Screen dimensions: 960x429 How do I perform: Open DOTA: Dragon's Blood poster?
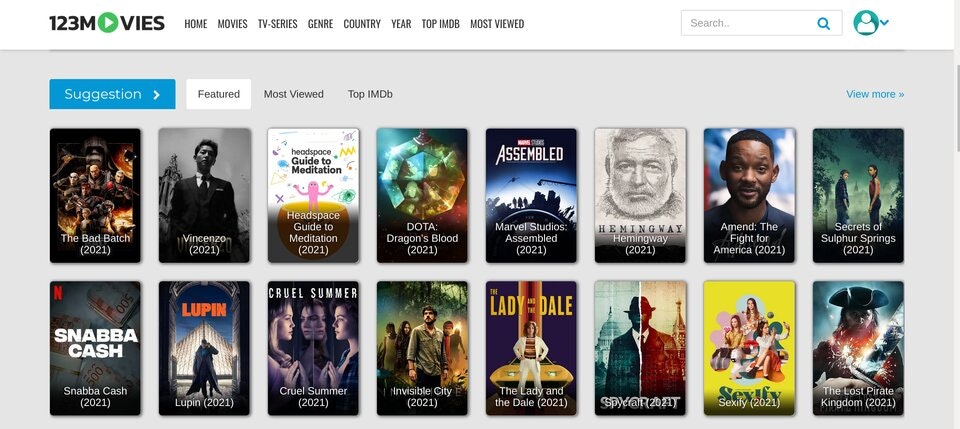pos(422,195)
